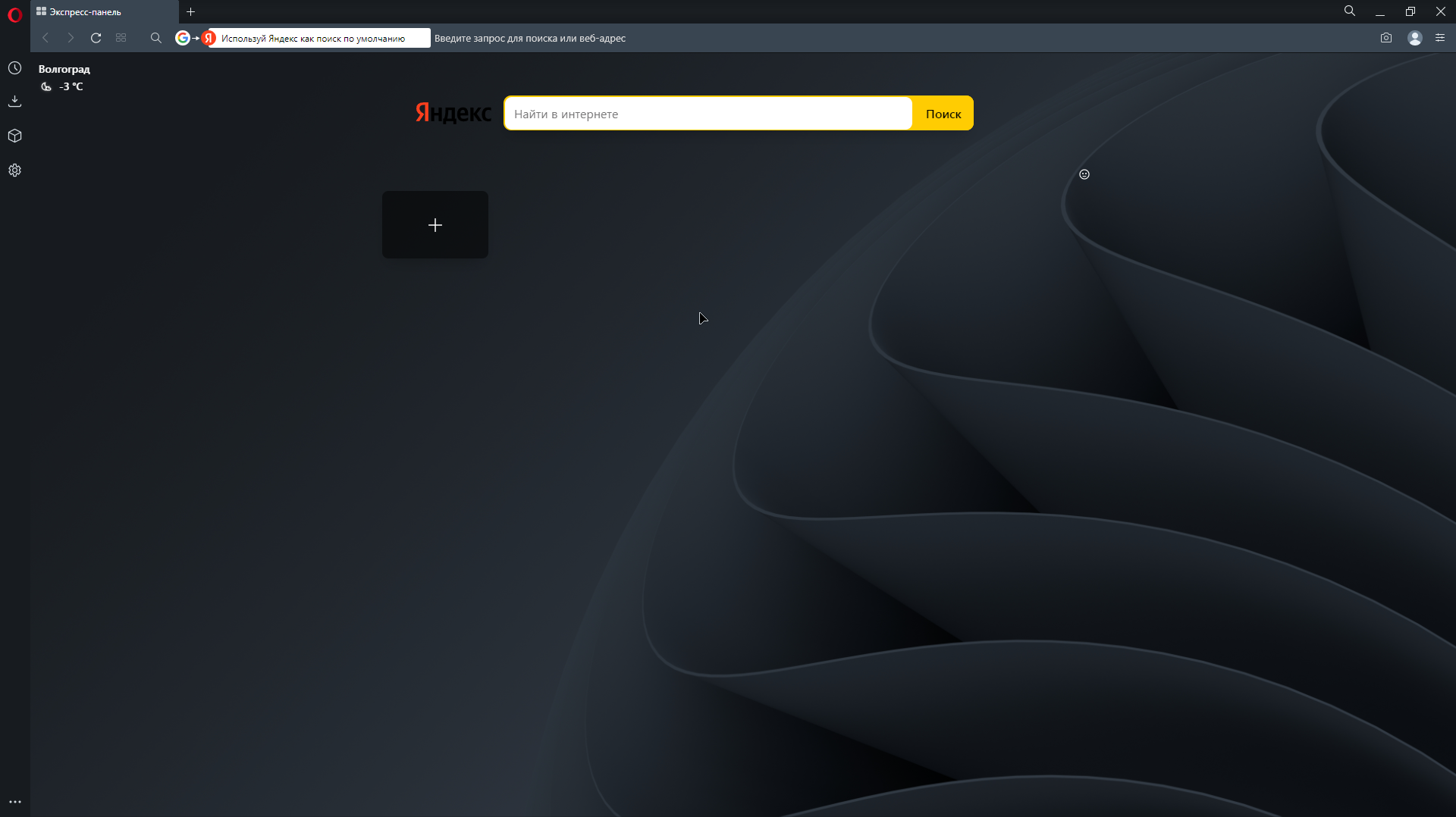Click the Найти в интернете search box
Viewport: 1456px width, 817px height.
coord(708,114)
